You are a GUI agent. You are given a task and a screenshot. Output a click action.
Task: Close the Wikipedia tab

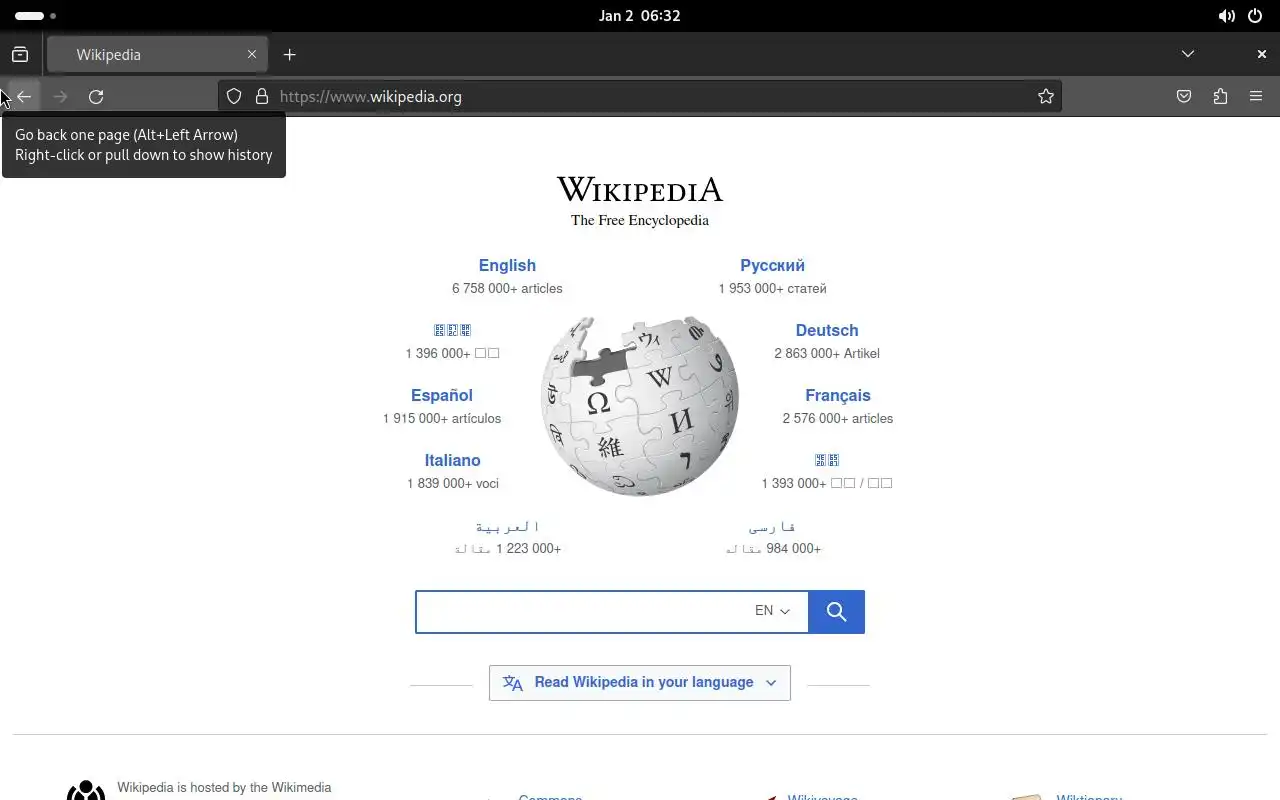[x=252, y=54]
